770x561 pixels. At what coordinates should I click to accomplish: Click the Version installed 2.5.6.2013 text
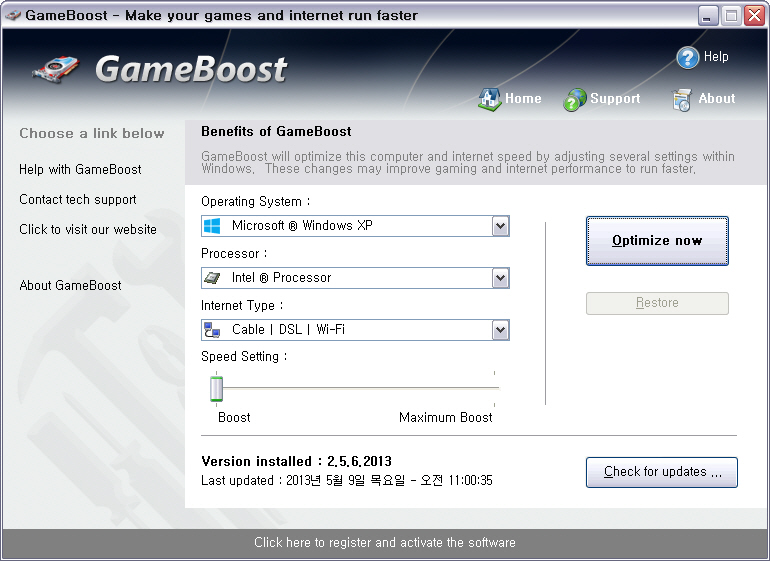click(x=297, y=461)
